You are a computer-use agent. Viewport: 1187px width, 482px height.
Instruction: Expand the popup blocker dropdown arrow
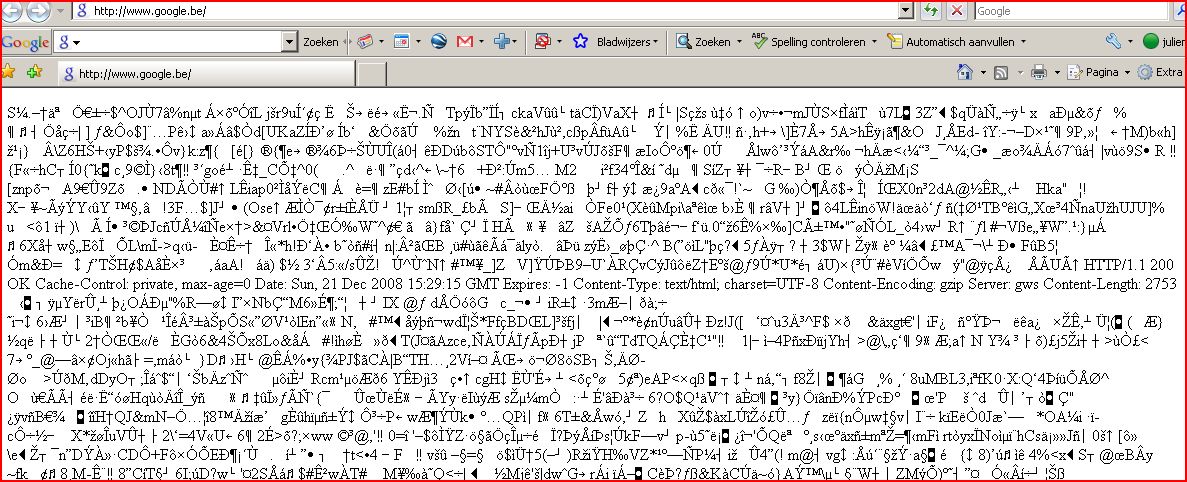coord(558,42)
